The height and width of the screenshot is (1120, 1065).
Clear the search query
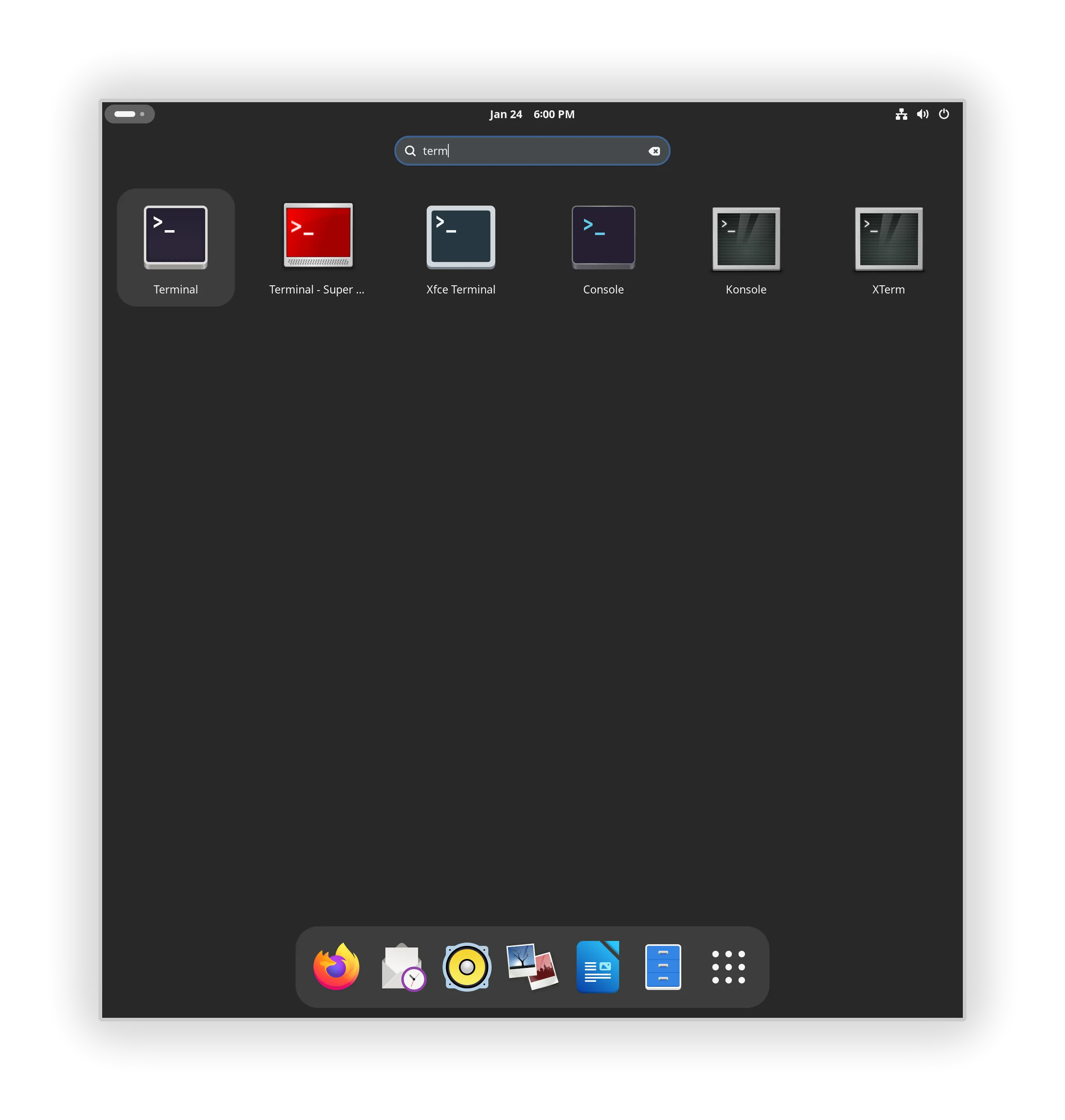pos(655,150)
